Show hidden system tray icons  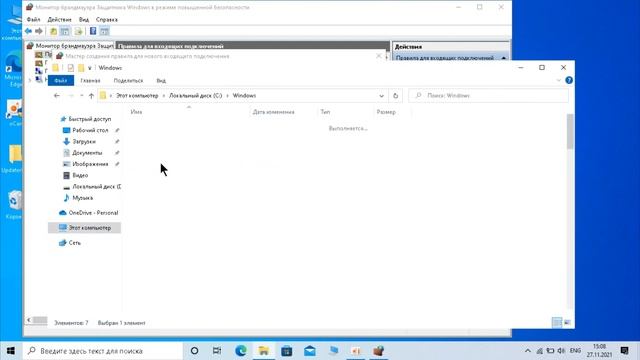(527, 351)
